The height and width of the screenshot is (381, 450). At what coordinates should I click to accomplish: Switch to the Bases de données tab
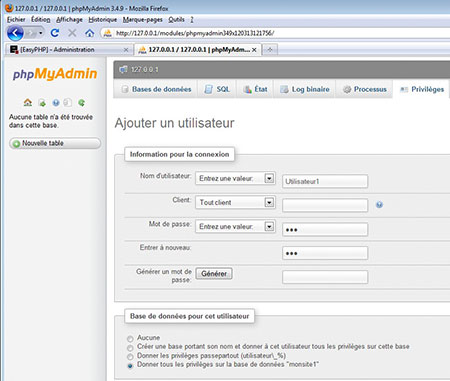point(156,89)
